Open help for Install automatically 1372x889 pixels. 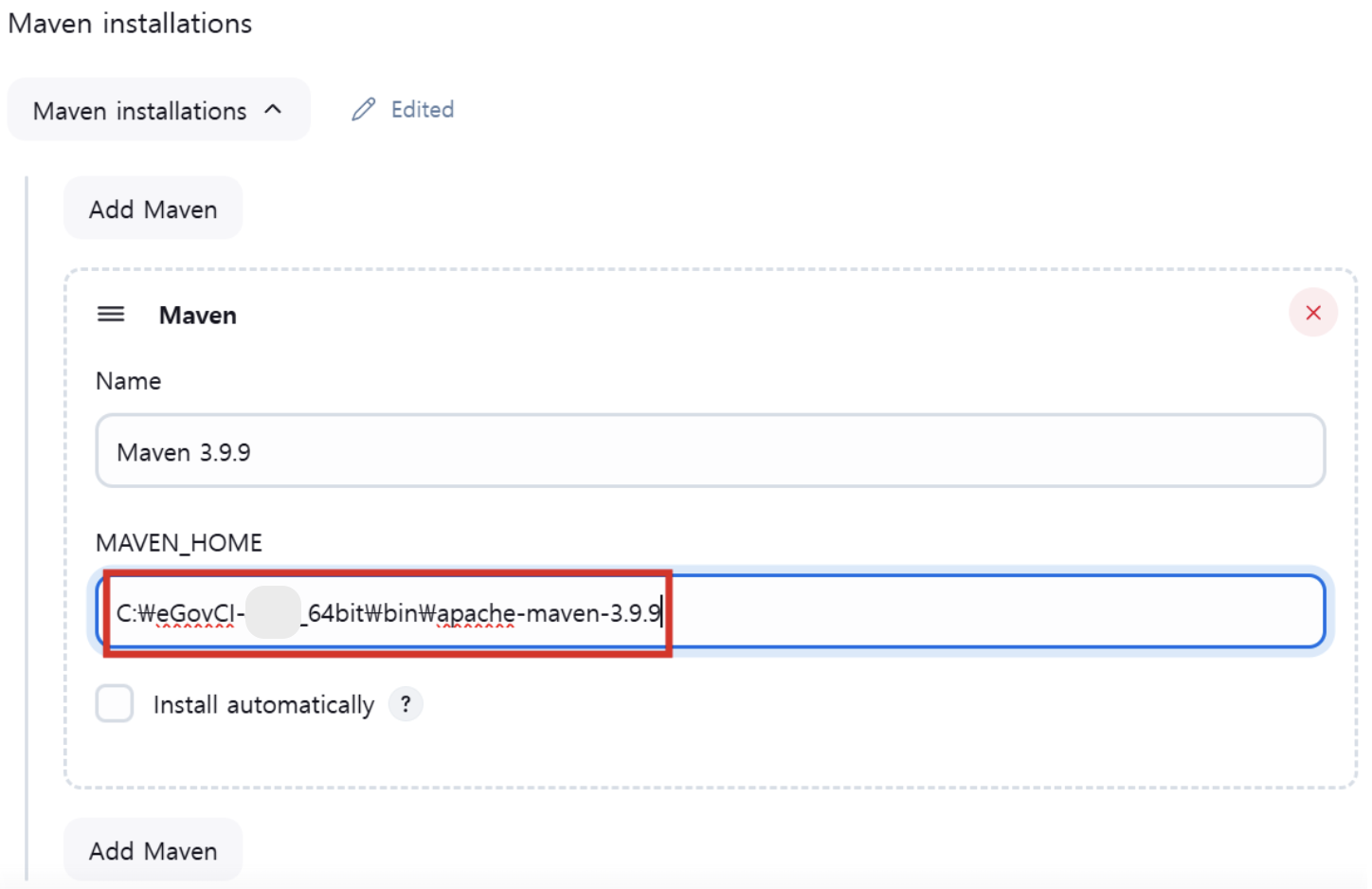[x=406, y=704]
